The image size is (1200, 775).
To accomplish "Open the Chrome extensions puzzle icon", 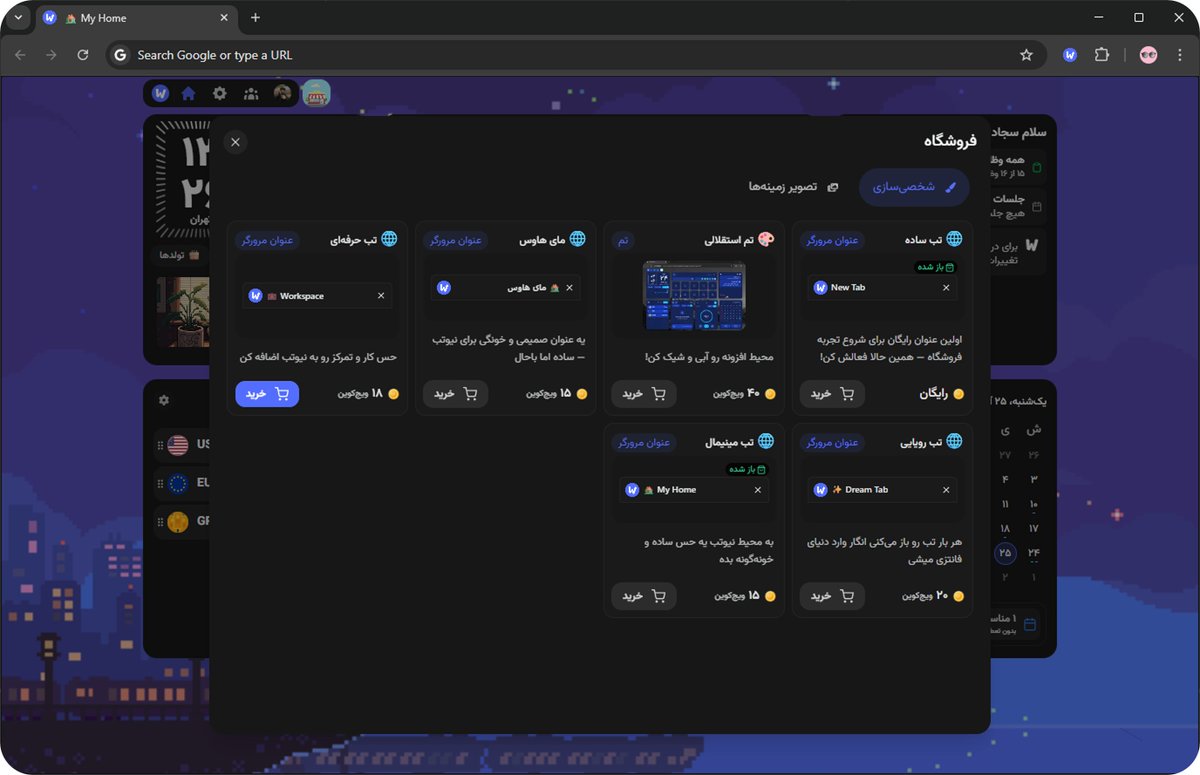I will [x=1101, y=55].
